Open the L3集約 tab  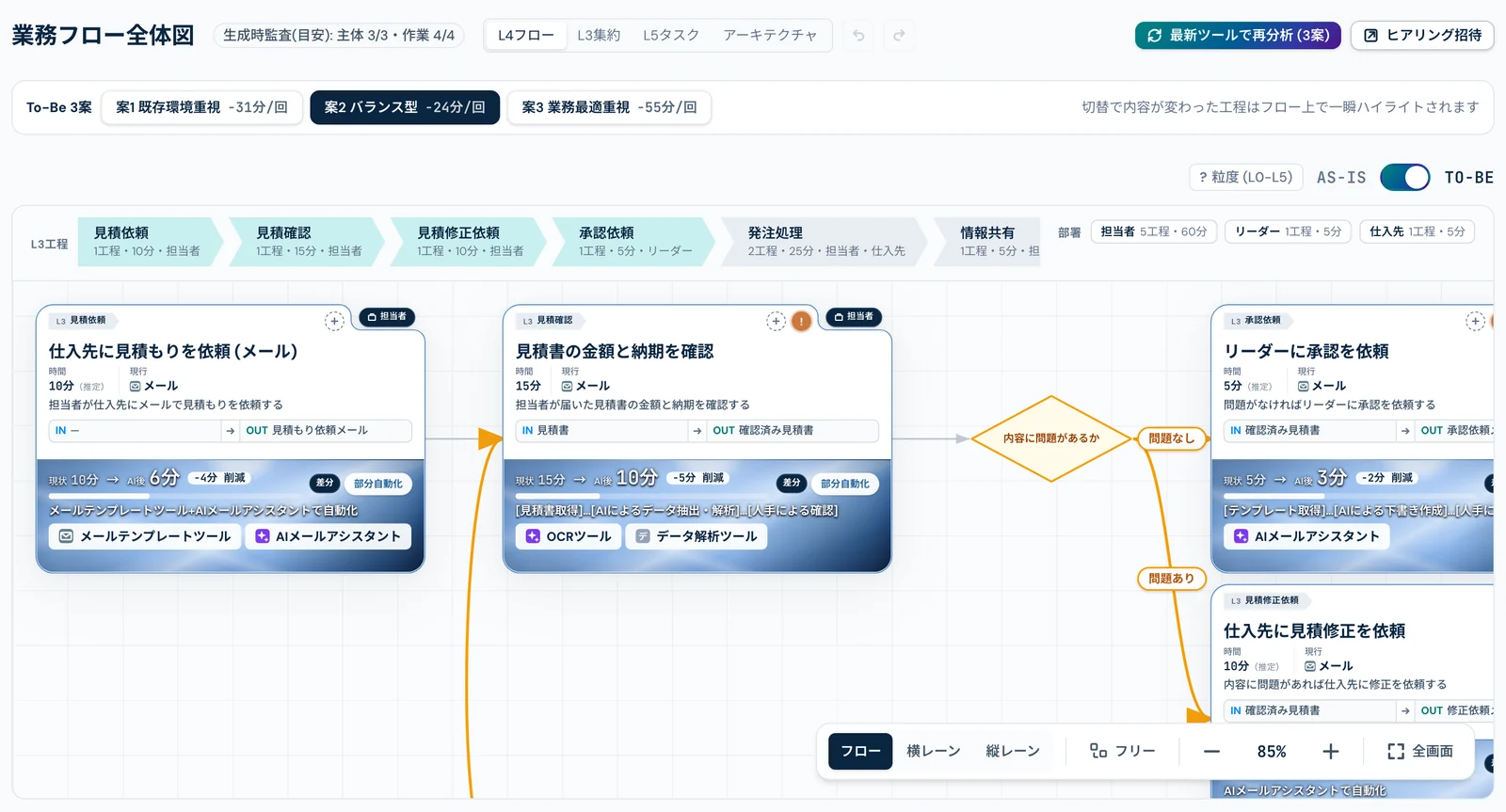point(599,36)
